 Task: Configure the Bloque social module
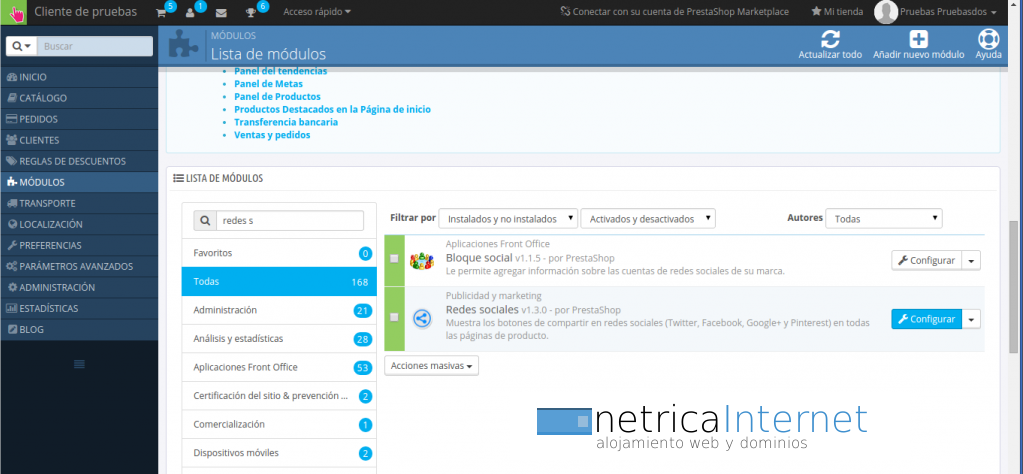pos(926,261)
